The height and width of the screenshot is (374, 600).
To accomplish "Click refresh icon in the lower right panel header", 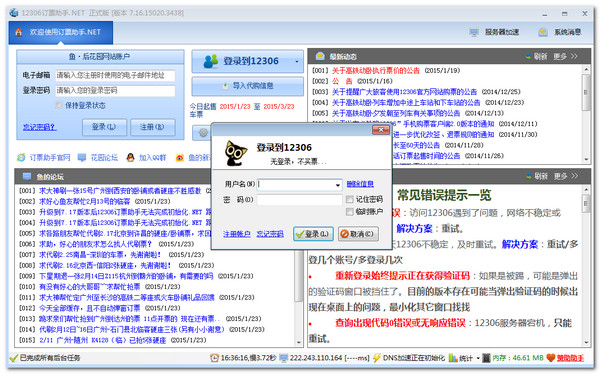I will (528, 176).
